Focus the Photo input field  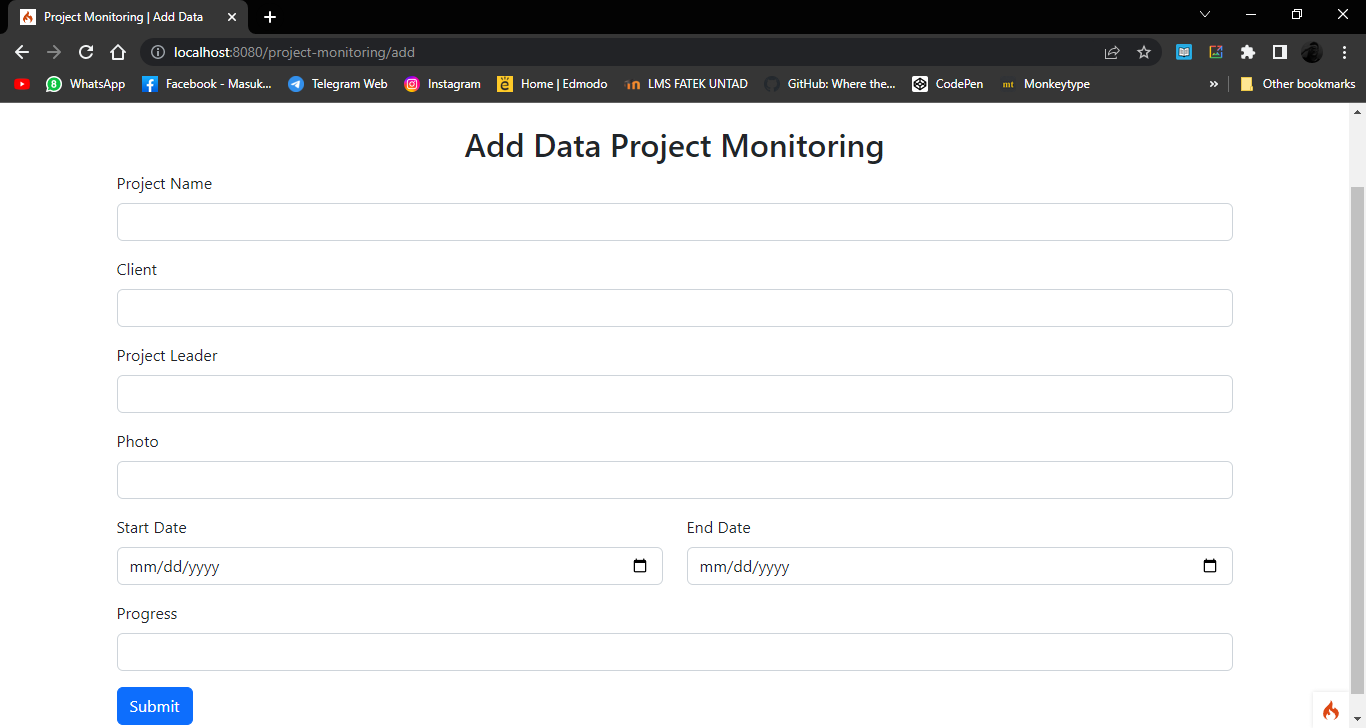675,480
